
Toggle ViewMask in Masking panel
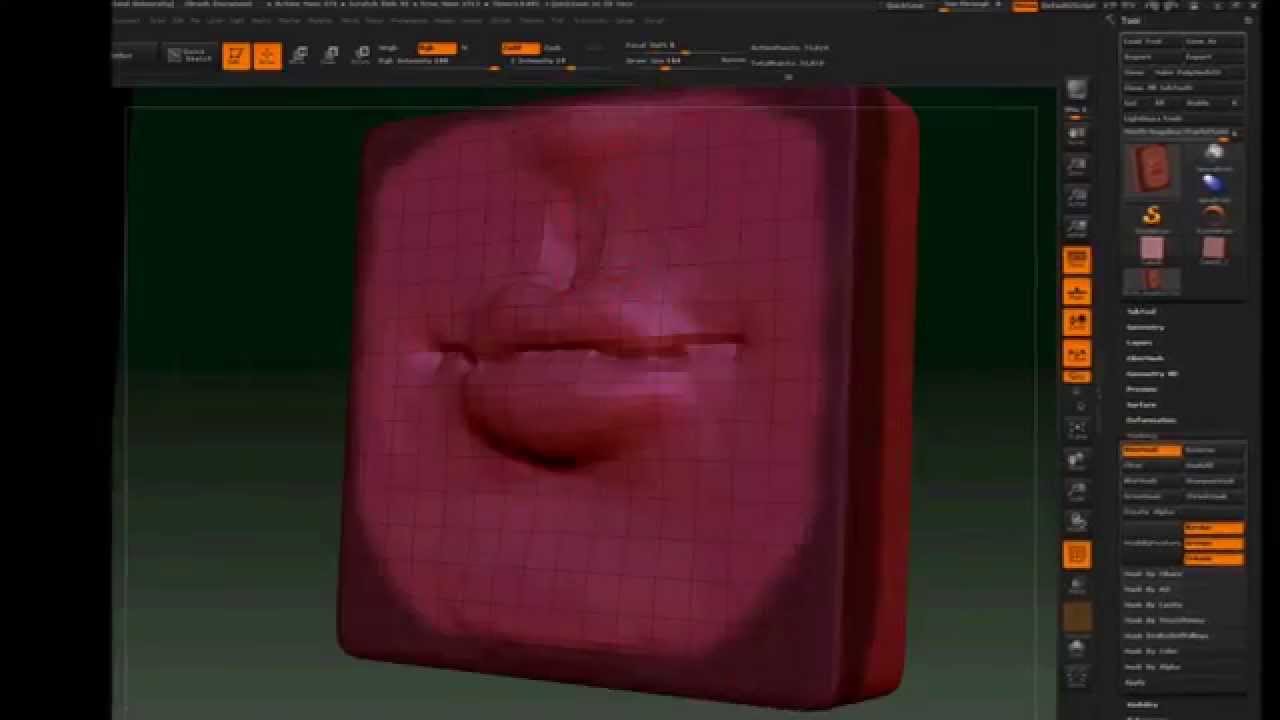[x=1151, y=450]
